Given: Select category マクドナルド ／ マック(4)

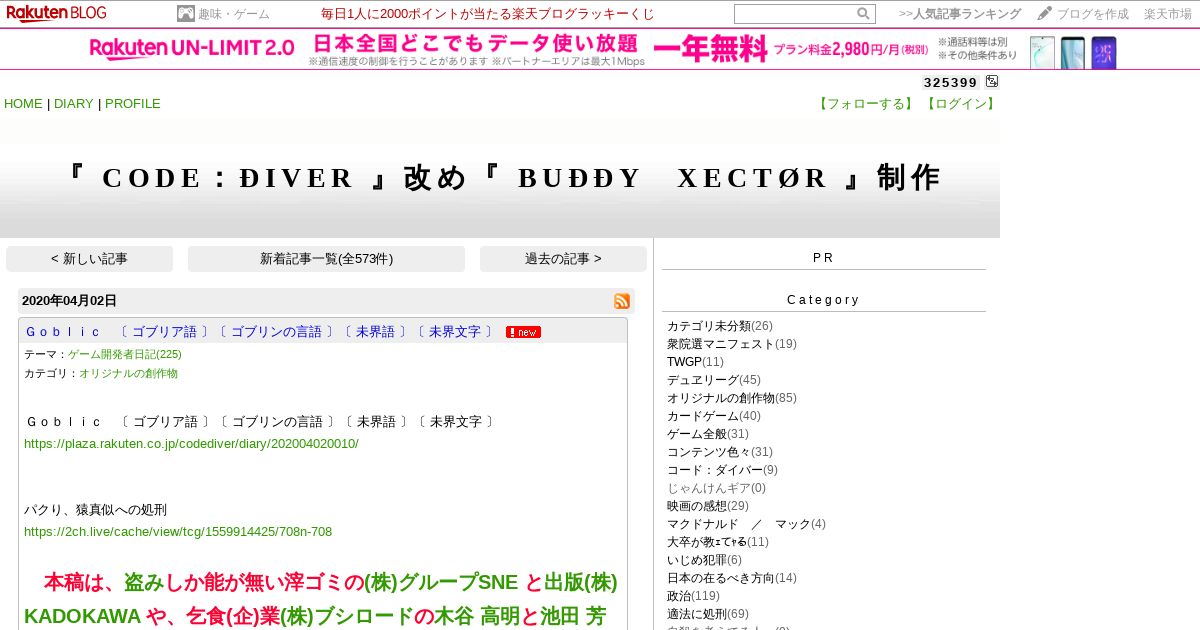Looking at the screenshot, I should pos(746,524).
